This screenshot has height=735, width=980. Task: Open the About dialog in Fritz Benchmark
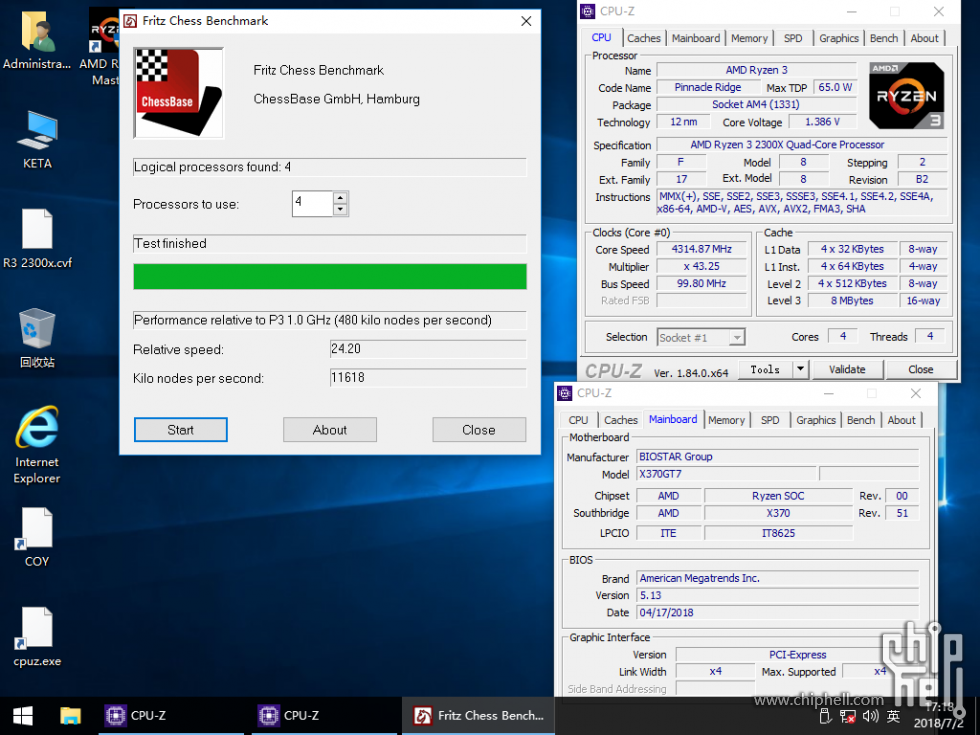[x=330, y=430]
